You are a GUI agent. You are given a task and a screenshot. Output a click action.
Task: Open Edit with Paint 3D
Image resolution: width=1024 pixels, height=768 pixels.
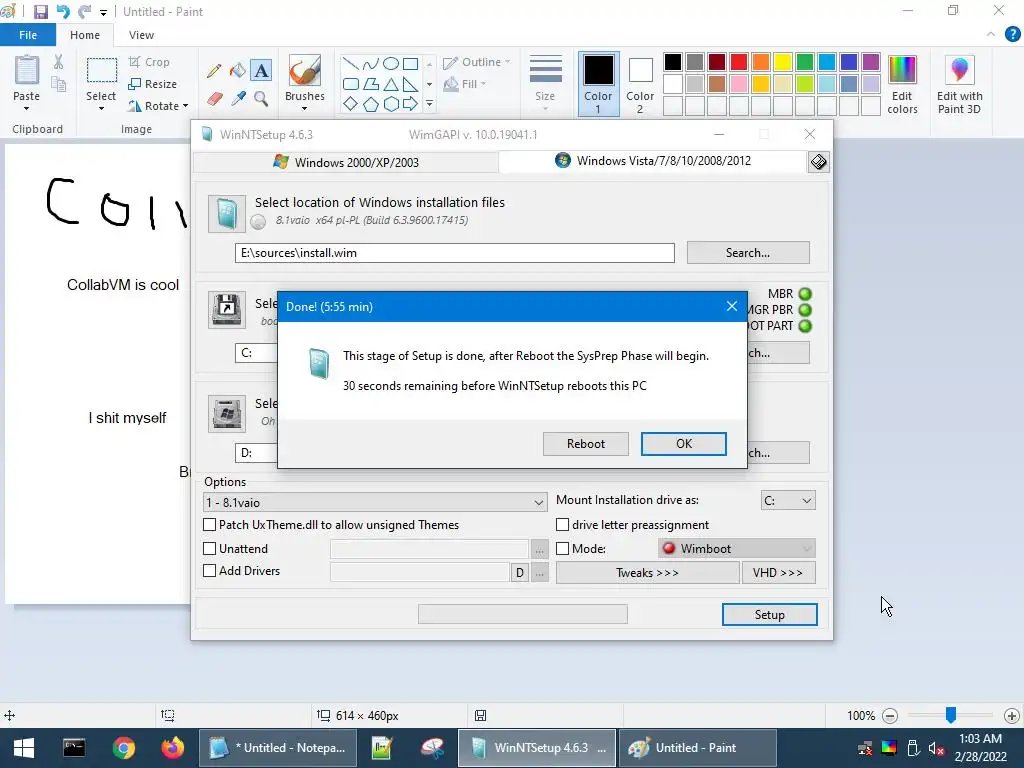[959, 85]
